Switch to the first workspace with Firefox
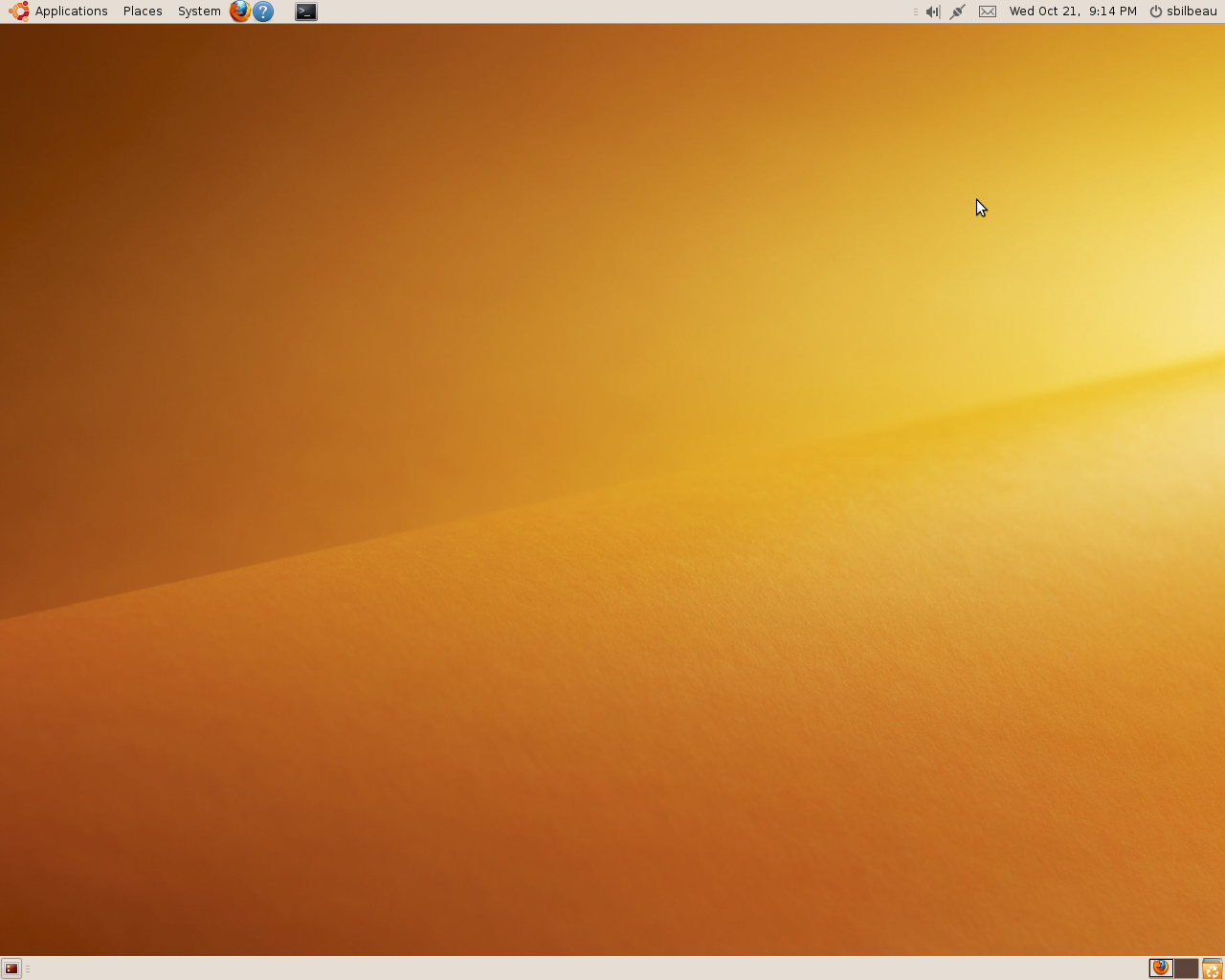The height and width of the screenshot is (980, 1225). pyautogui.click(x=1161, y=969)
